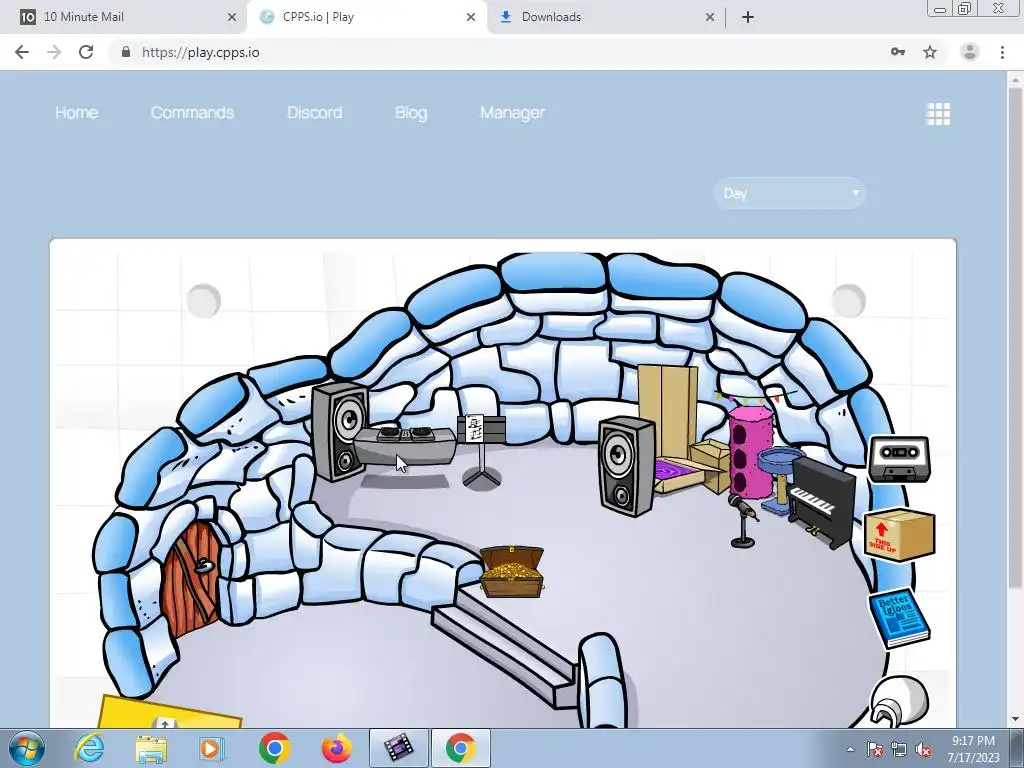Select the CPPS.io | Play tab

(x=367, y=17)
